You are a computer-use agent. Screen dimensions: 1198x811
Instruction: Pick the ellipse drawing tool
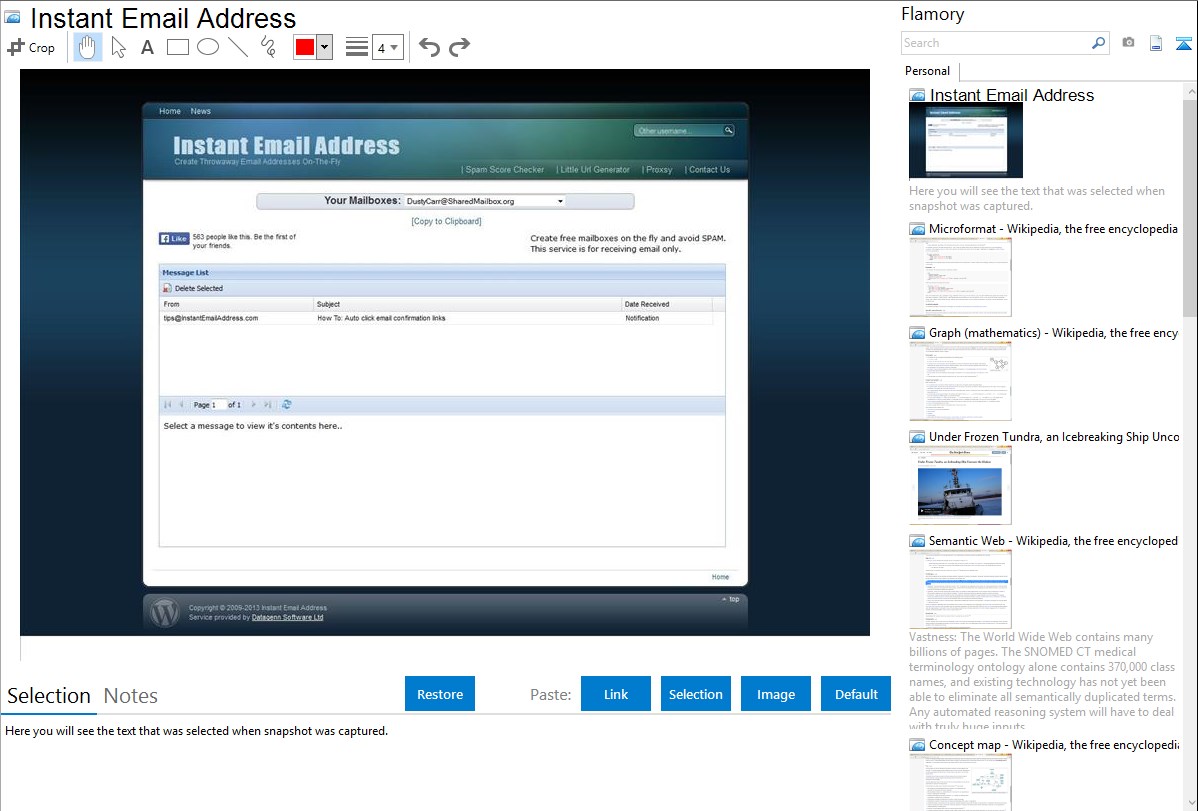point(208,47)
